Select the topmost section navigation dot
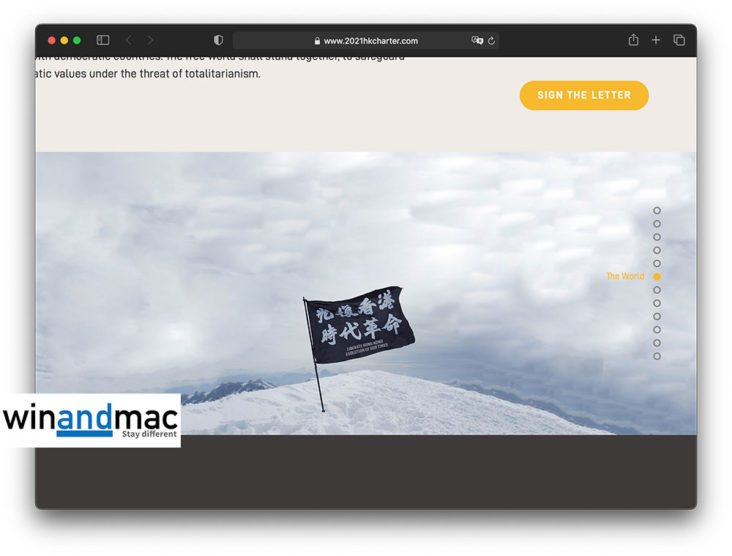The width and height of the screenshot is (732, 556). [657, 211]
